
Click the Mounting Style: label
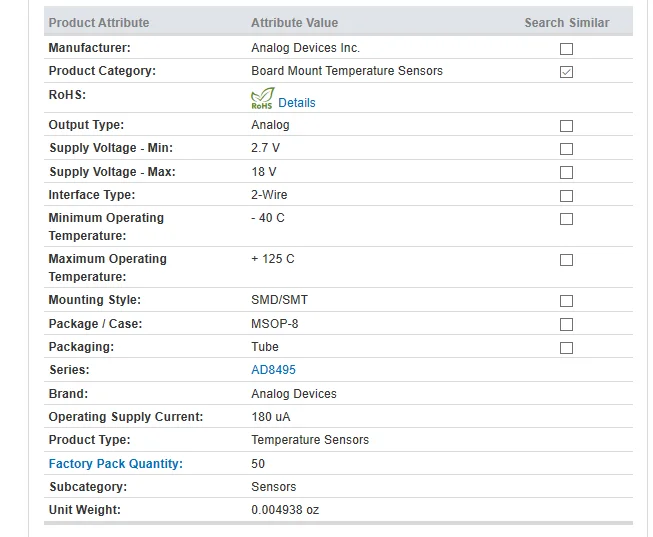click(95, 300)
